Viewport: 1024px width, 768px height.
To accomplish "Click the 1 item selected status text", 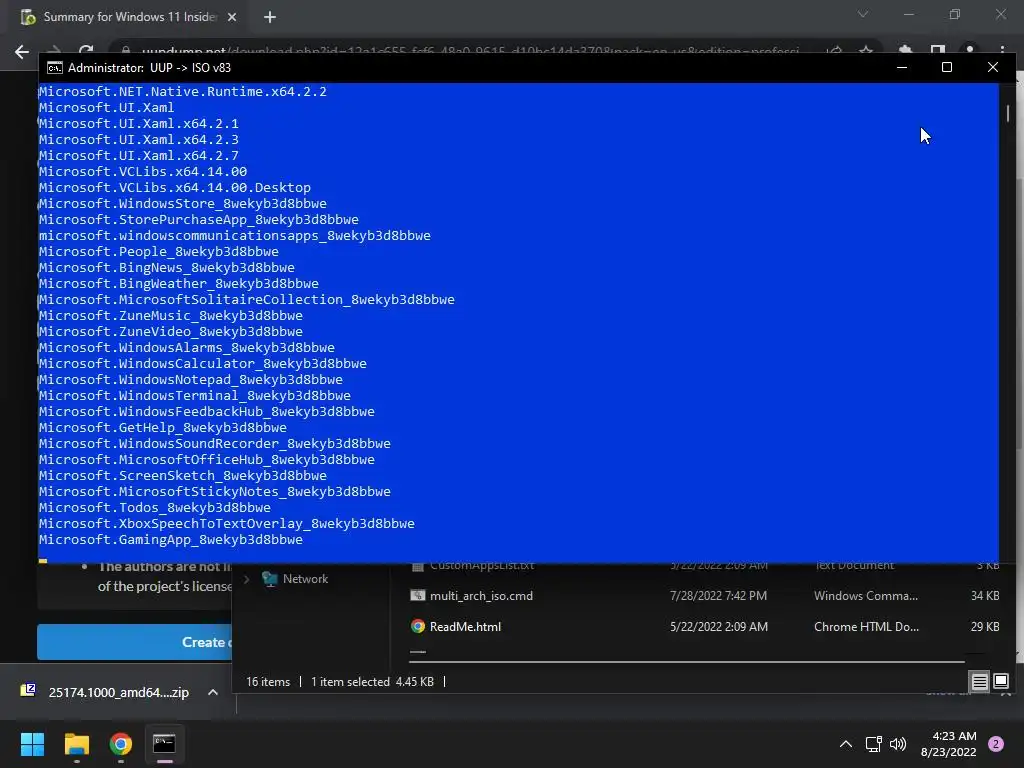I will [x=350, y=682].
